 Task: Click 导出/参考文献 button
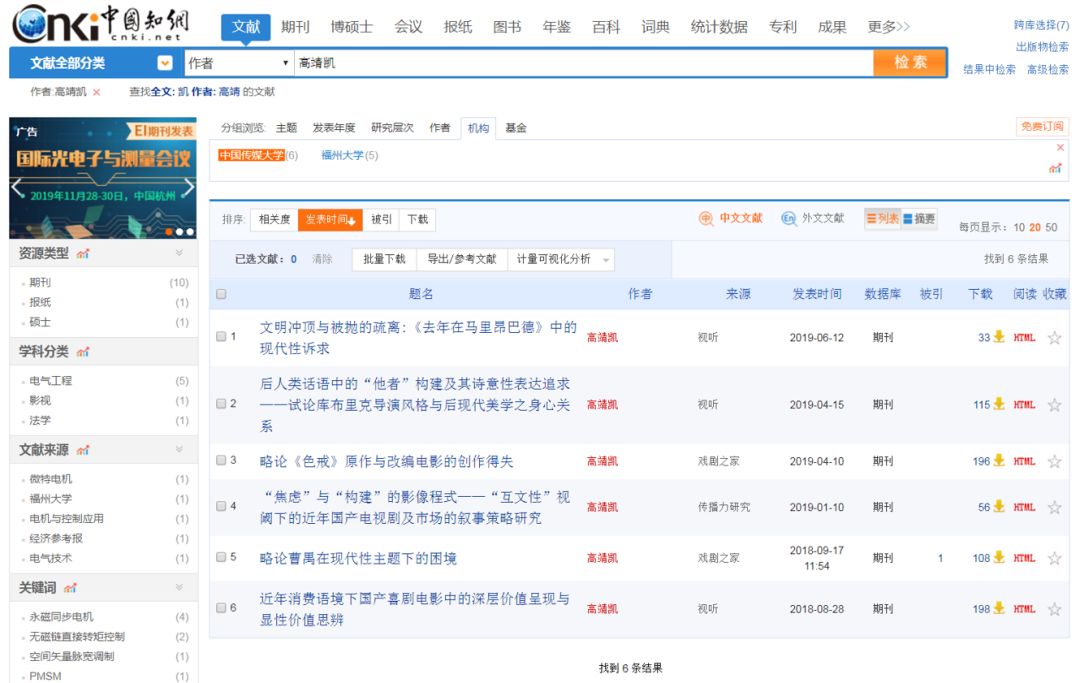click(461, 259)
